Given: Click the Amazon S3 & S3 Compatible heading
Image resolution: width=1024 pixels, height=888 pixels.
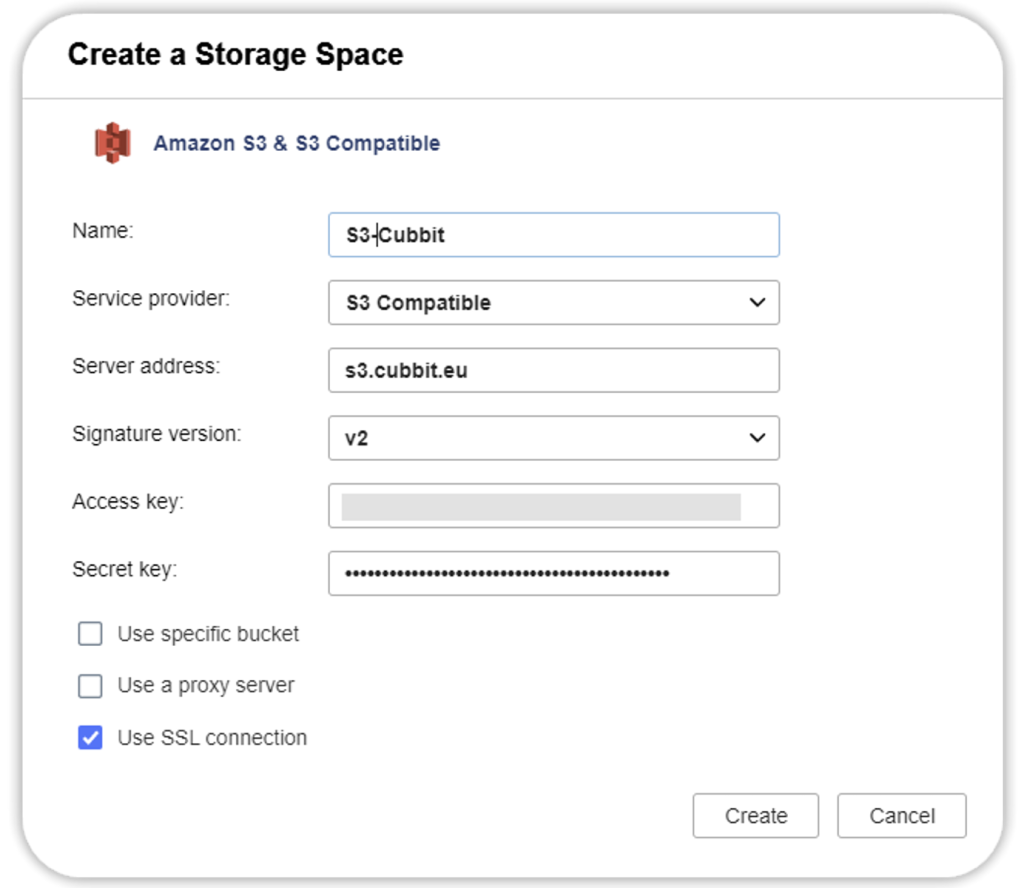Looking at the screenshot, I should 296,143.
